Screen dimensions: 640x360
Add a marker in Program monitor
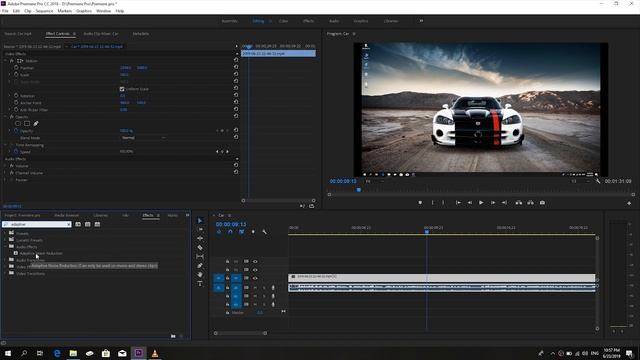click(420, 202)
